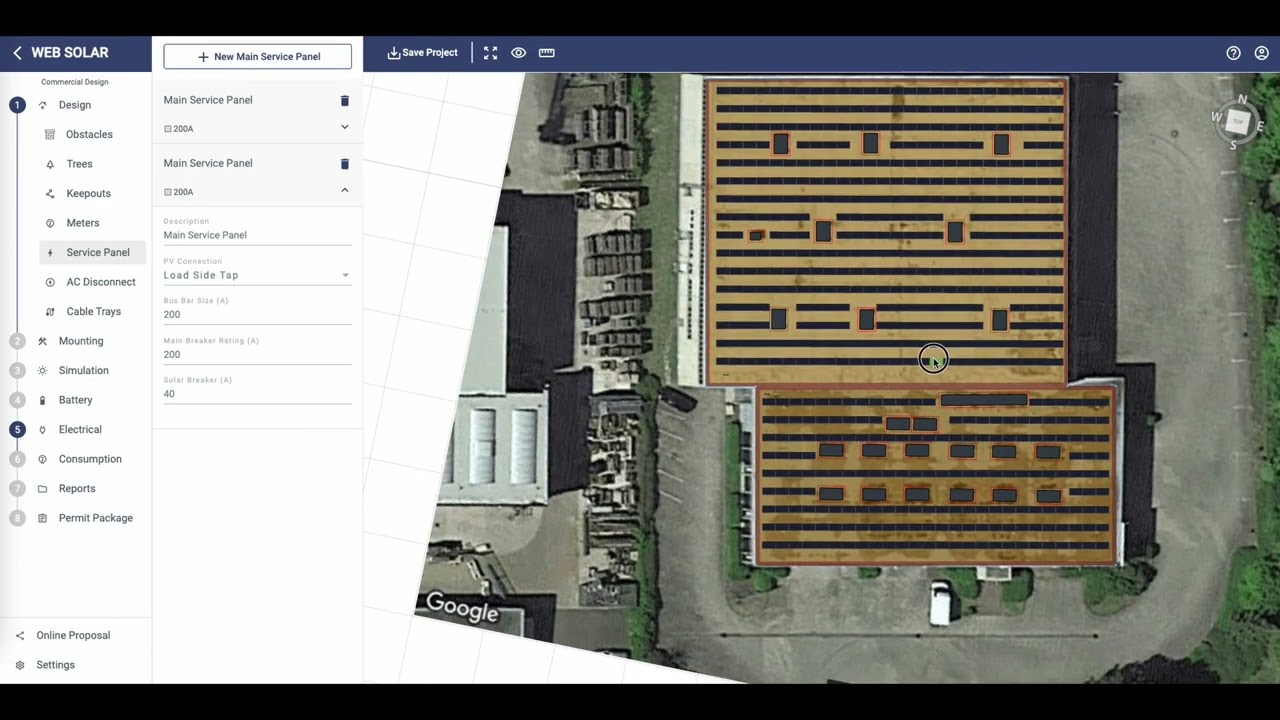Click the Solar Breaker field
The height and width of the screenshot is (720, 1280).
click(x=257, y=394)
